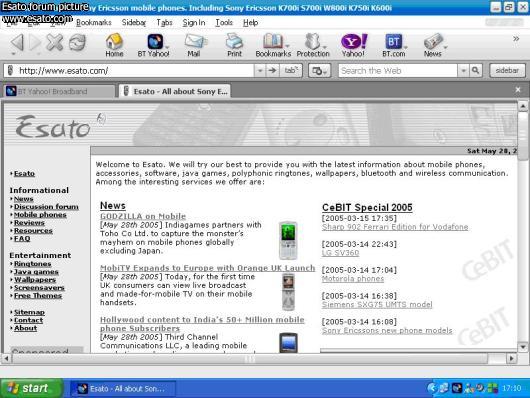
Task: Open GODZILLA on Mobile news link
Action: coord(143,216)
